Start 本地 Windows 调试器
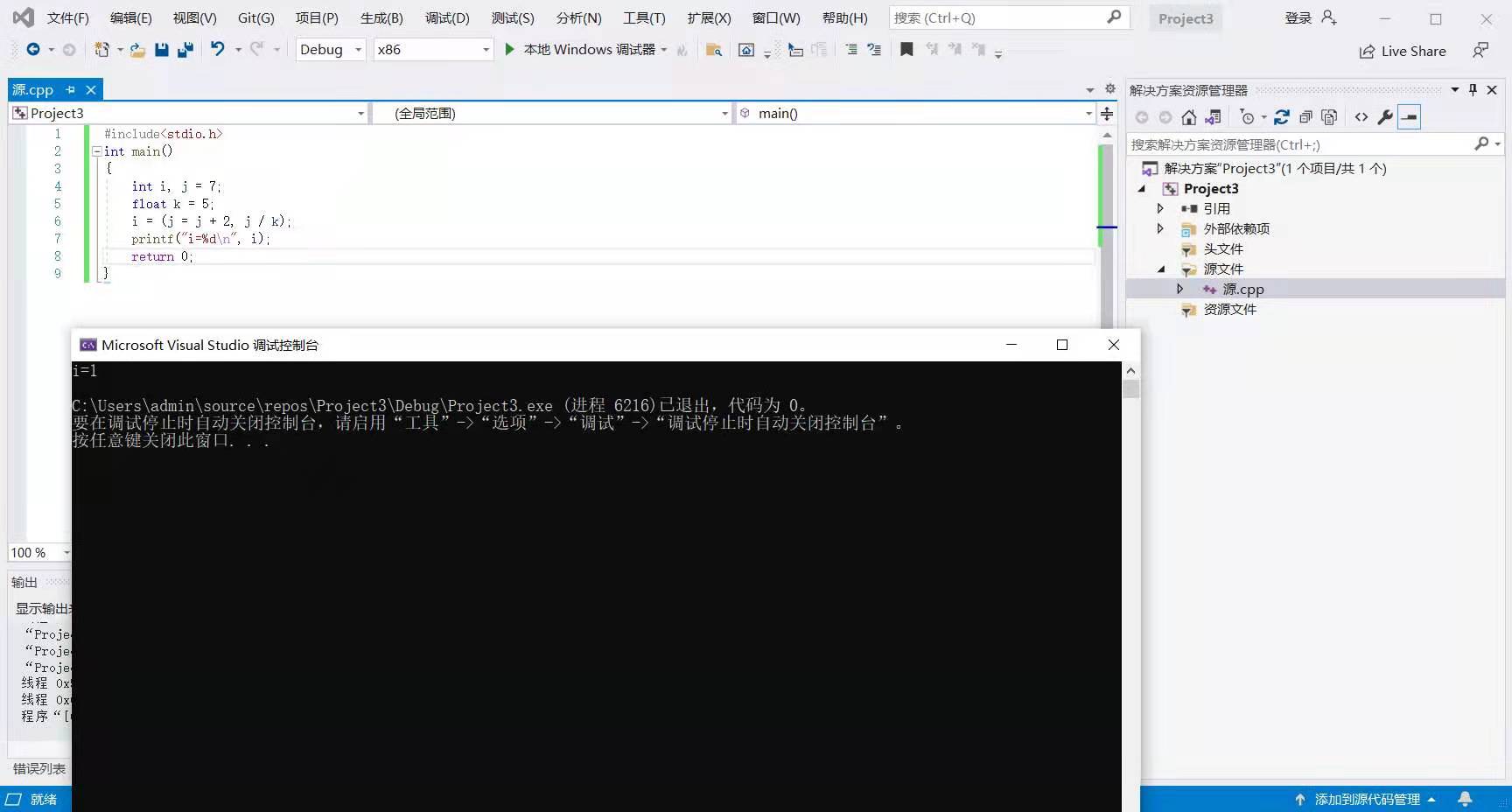Viewport: 1512px width, 812px height. [x=583, y=50]
